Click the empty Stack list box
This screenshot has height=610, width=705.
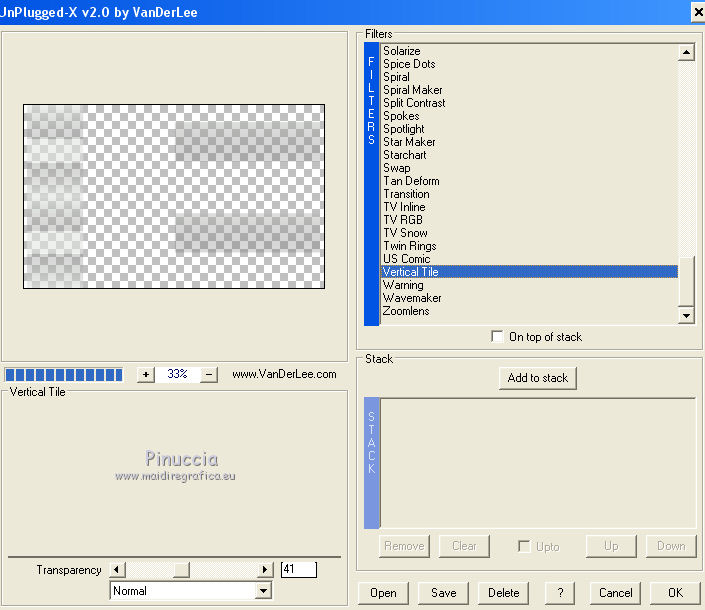(538, 463)
